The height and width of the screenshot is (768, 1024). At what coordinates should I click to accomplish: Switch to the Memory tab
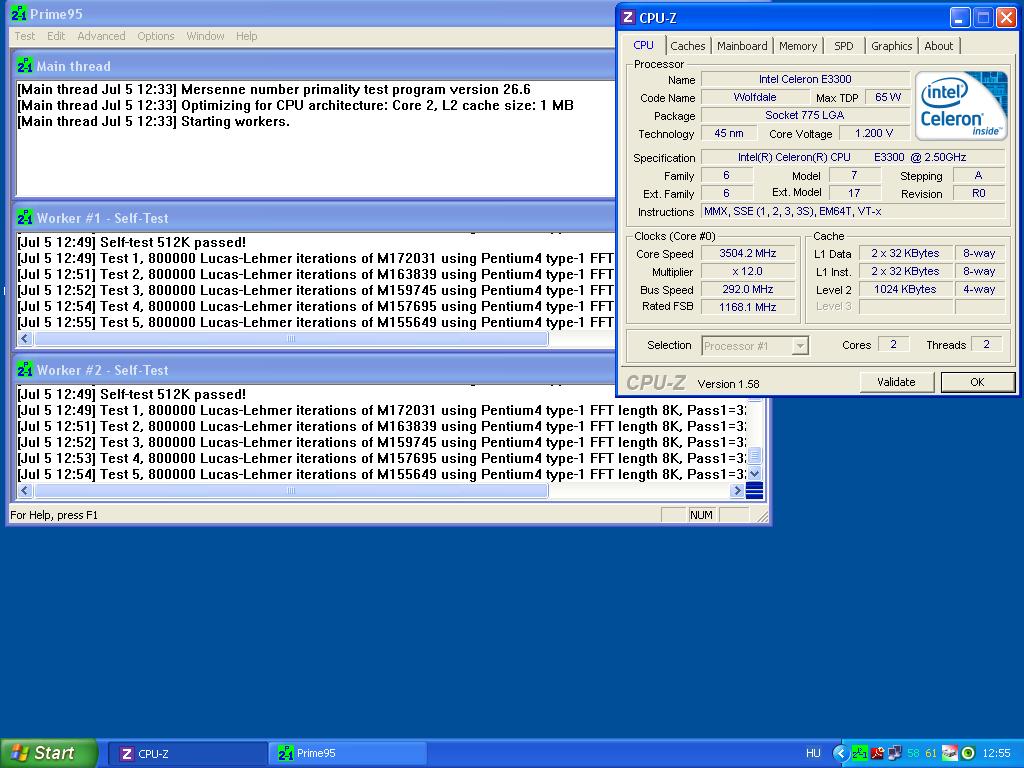tap(797, 46)
